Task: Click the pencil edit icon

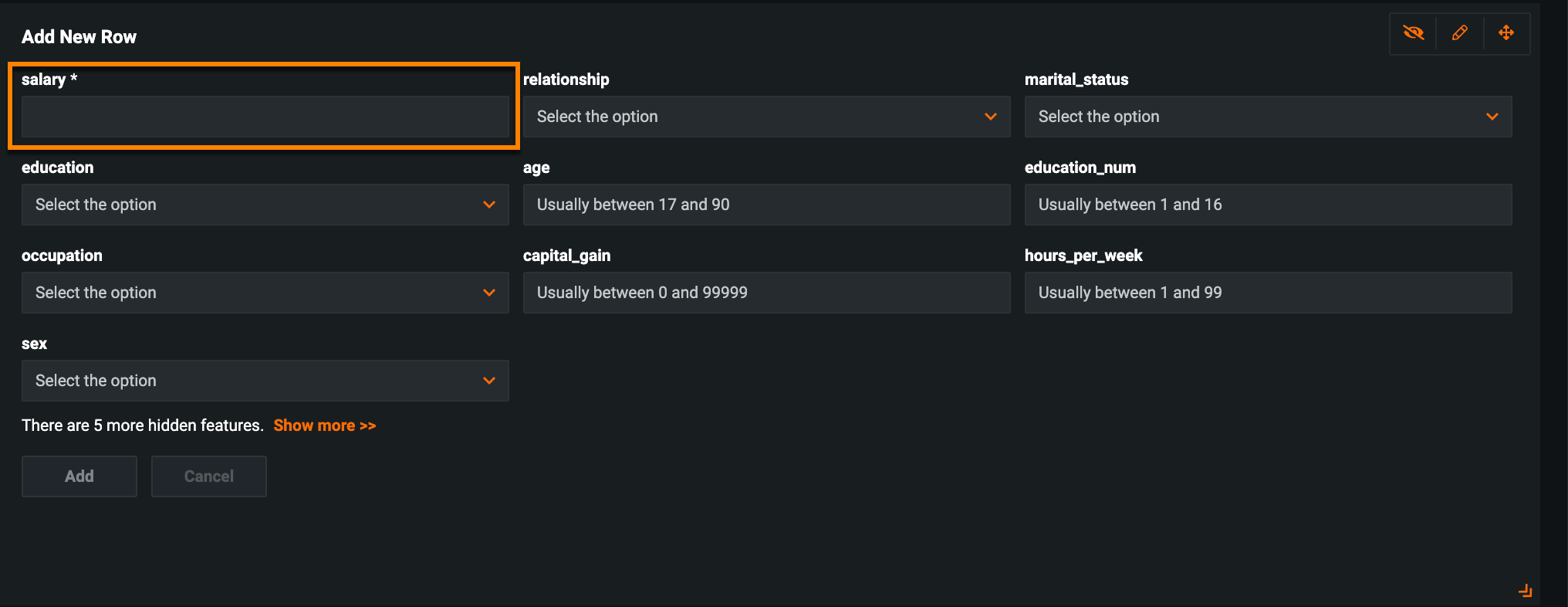Action: 1459,33
